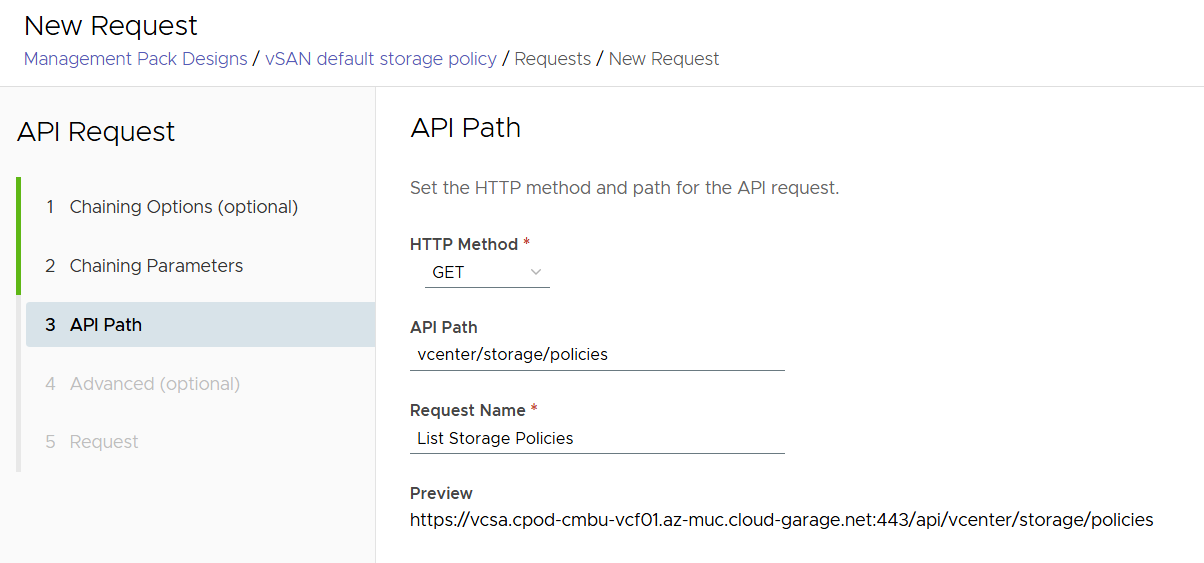Viewport: 1204px width, 563px height.
Task: Focus the API Path text field
Action: point(597,354)
